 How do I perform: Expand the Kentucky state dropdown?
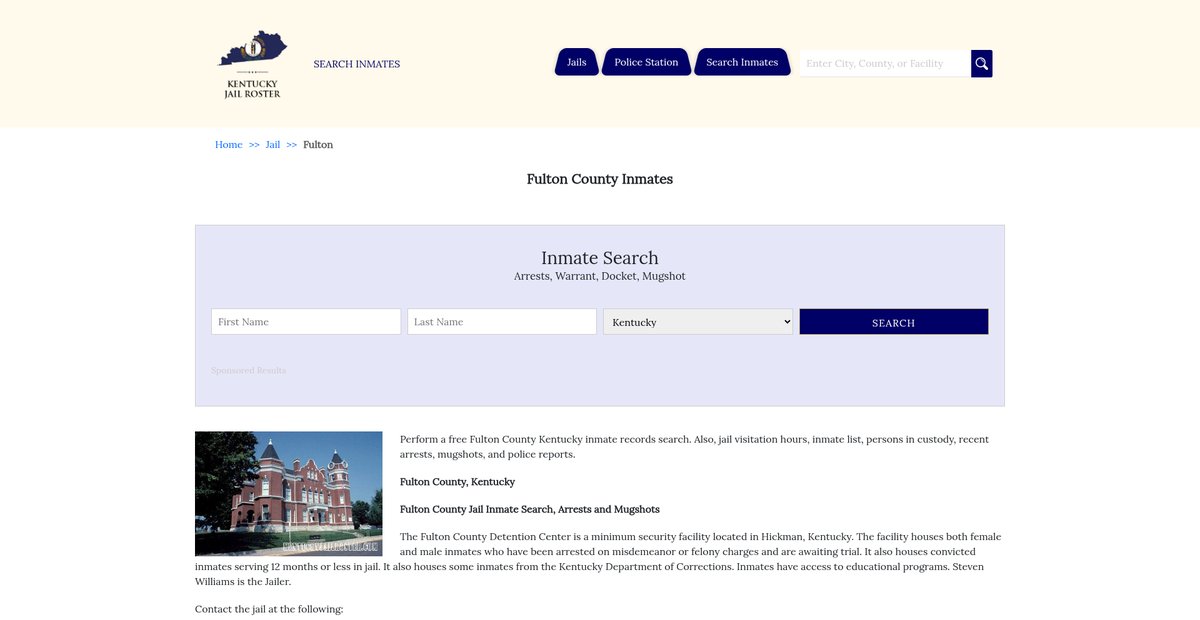pos(698,322)
